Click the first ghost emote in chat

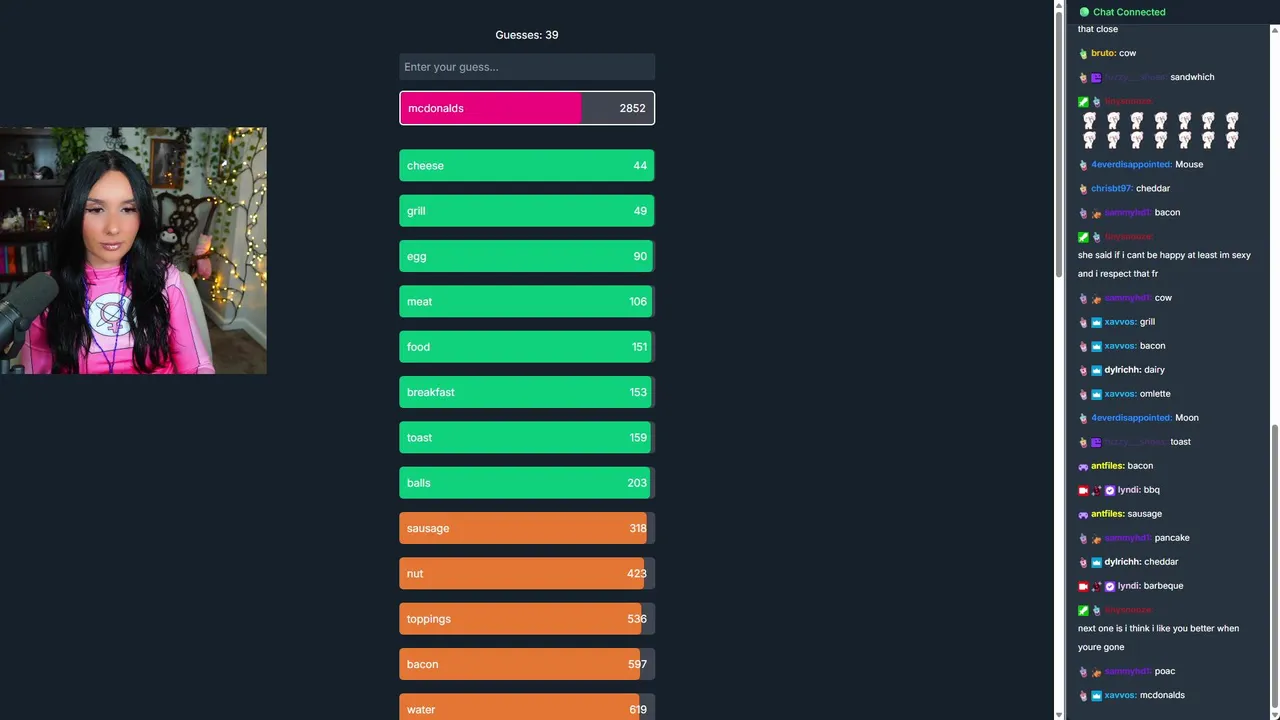pos(1089,121)
